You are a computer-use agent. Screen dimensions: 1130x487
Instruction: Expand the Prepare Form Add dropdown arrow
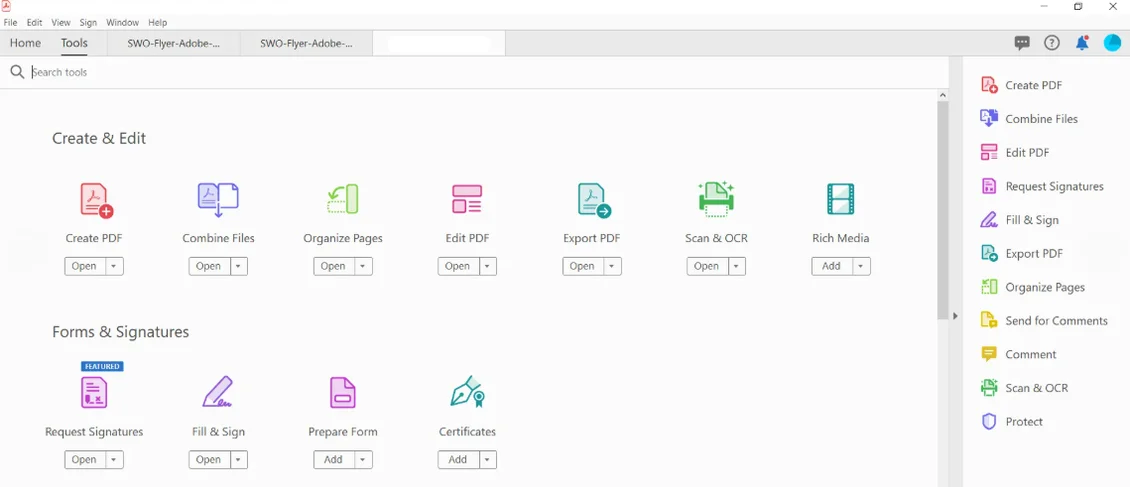(363, 459)
